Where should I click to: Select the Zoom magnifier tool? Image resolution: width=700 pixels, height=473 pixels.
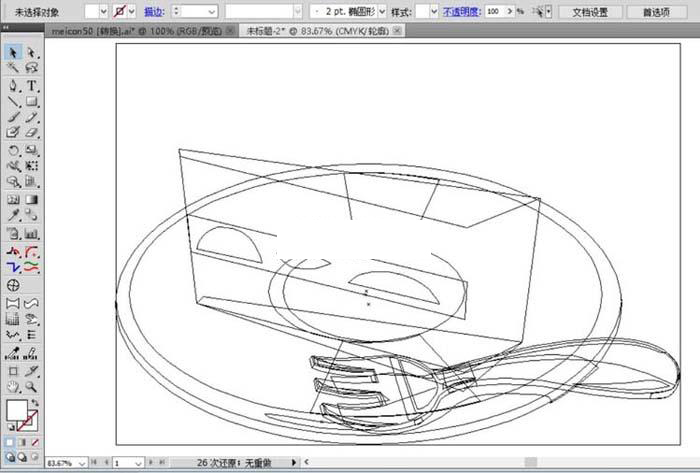[31, 386]
